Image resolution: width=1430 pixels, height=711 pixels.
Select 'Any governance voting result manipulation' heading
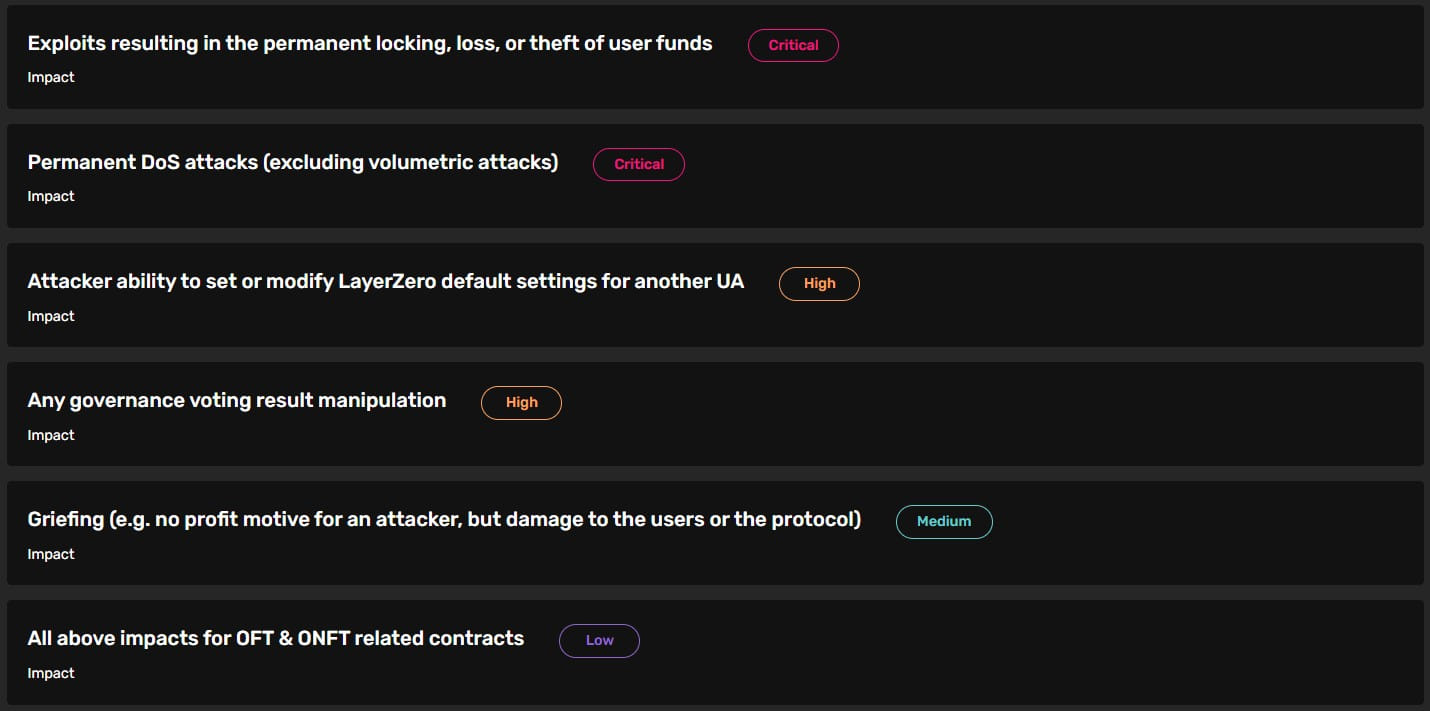(x=236, y=401)
